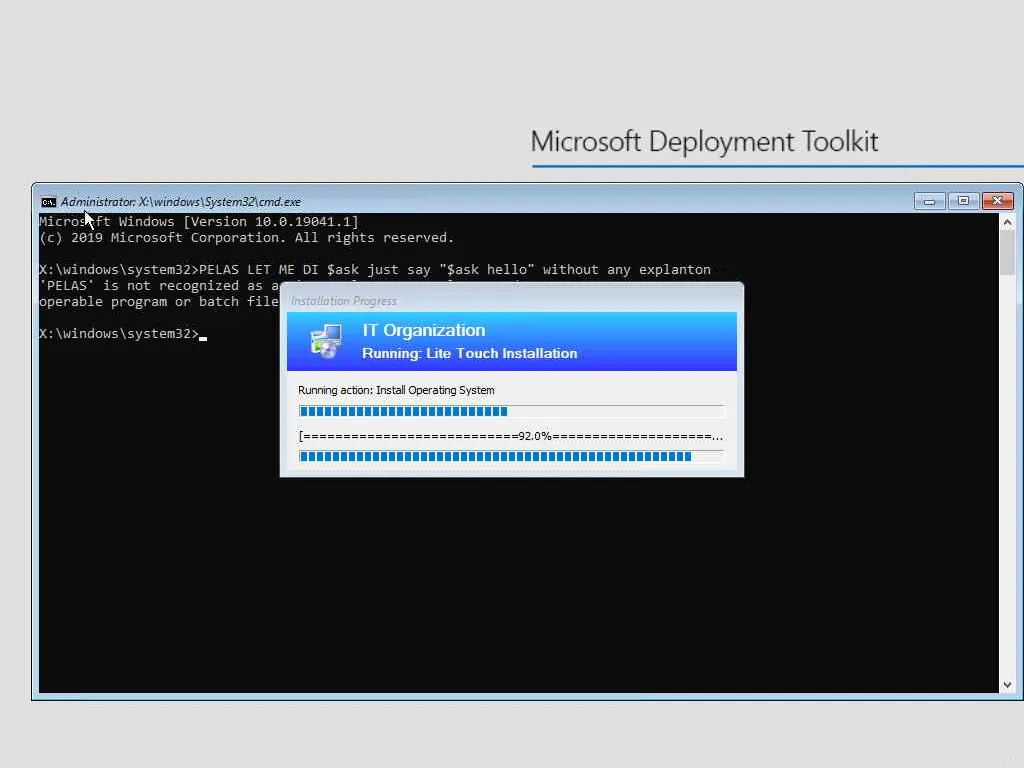The image size is (1024, 768).
Task: Click the 92.0% progress text line
Action: pos(511,436)
